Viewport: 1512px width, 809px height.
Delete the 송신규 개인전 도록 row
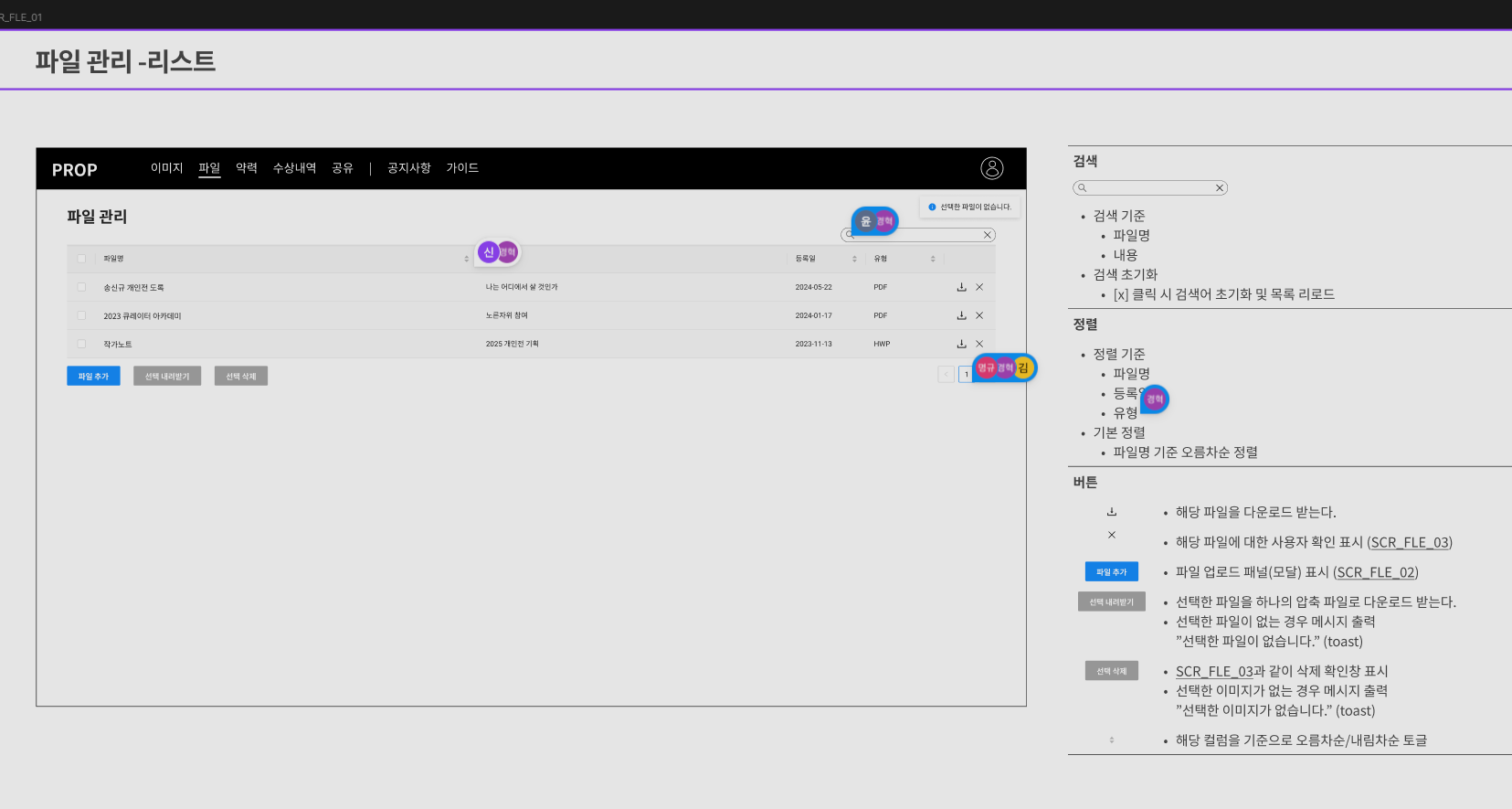point(979,287)
